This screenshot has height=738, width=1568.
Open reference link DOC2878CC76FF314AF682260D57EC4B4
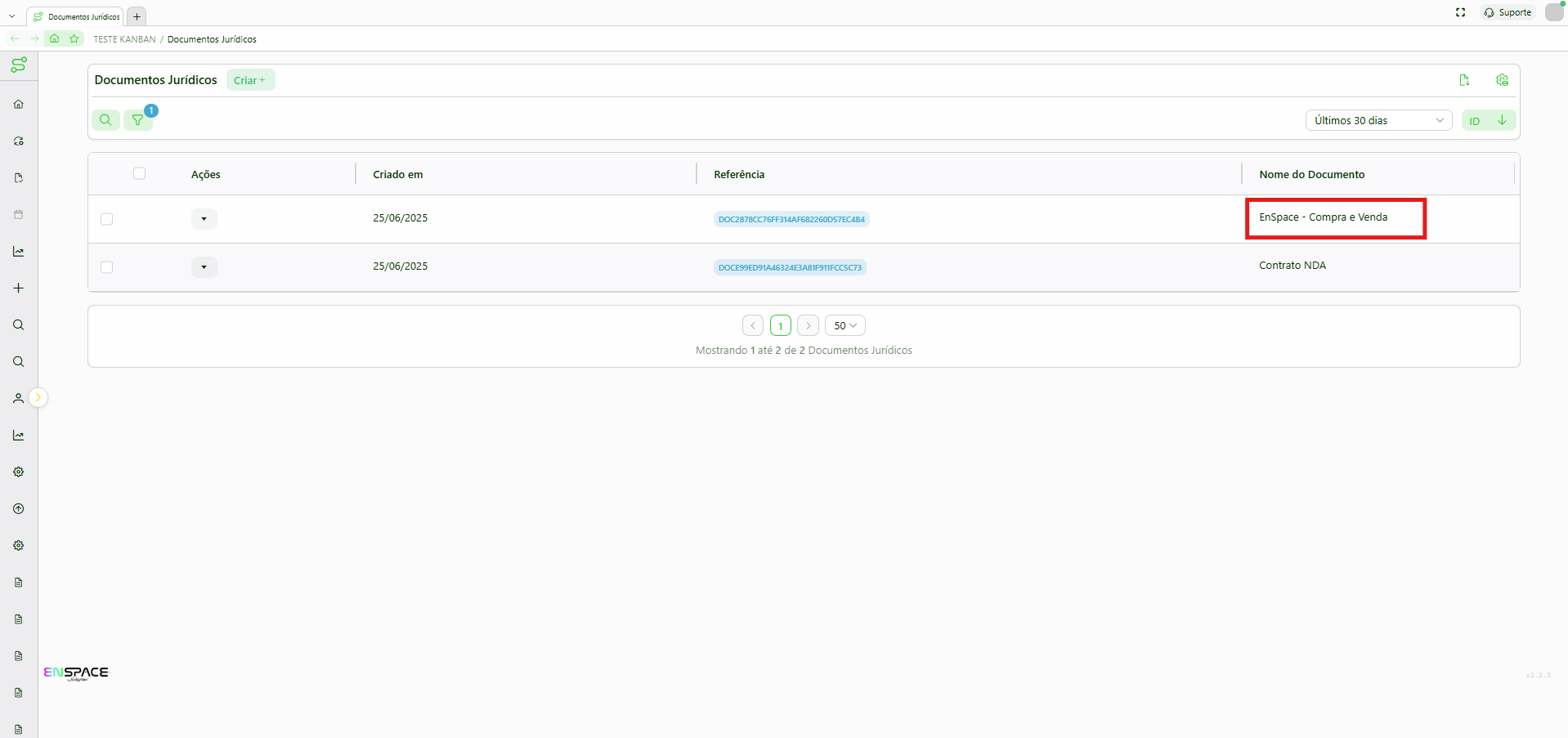[791, 219]
